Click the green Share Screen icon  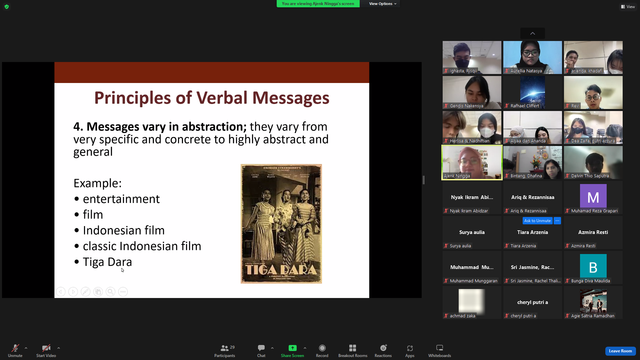pyautogui.click(x=292, y=348)
